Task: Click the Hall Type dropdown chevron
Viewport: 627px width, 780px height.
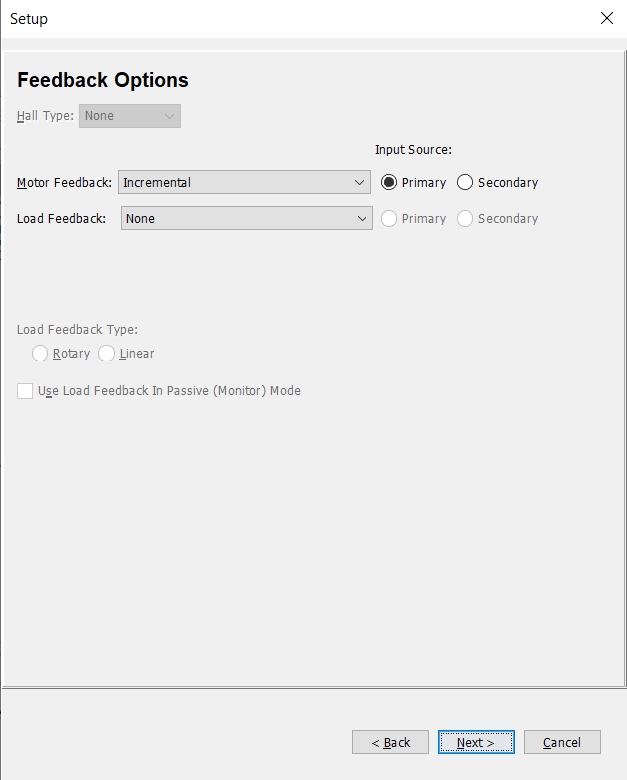Action: 169,116
